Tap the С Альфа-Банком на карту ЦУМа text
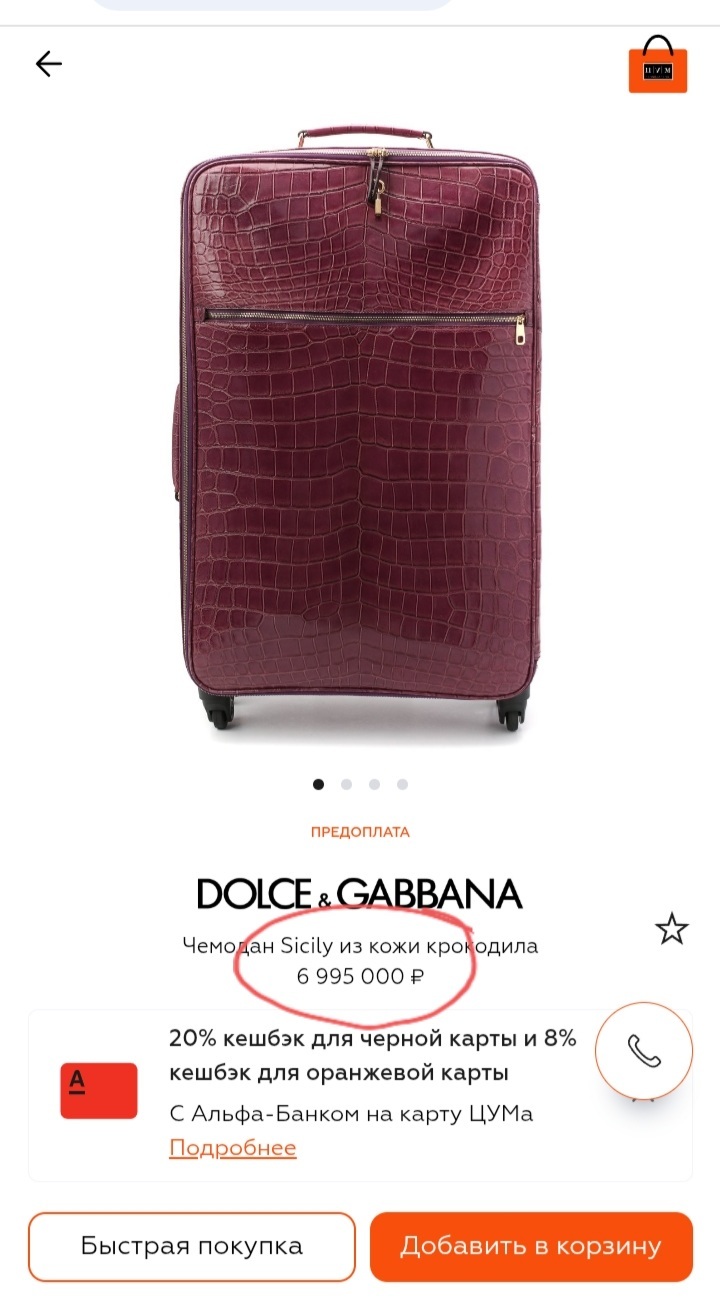 [x=351, y=1113]
